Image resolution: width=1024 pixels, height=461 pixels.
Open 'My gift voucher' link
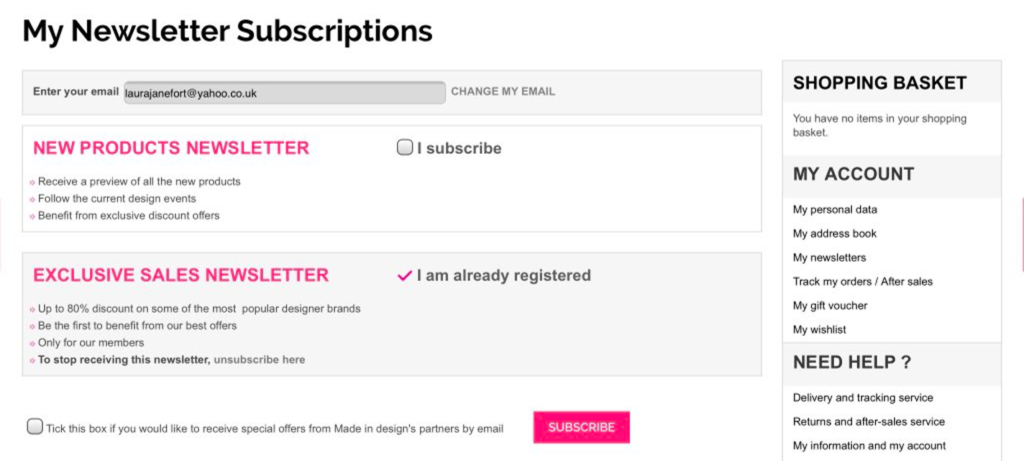(830, 306)
